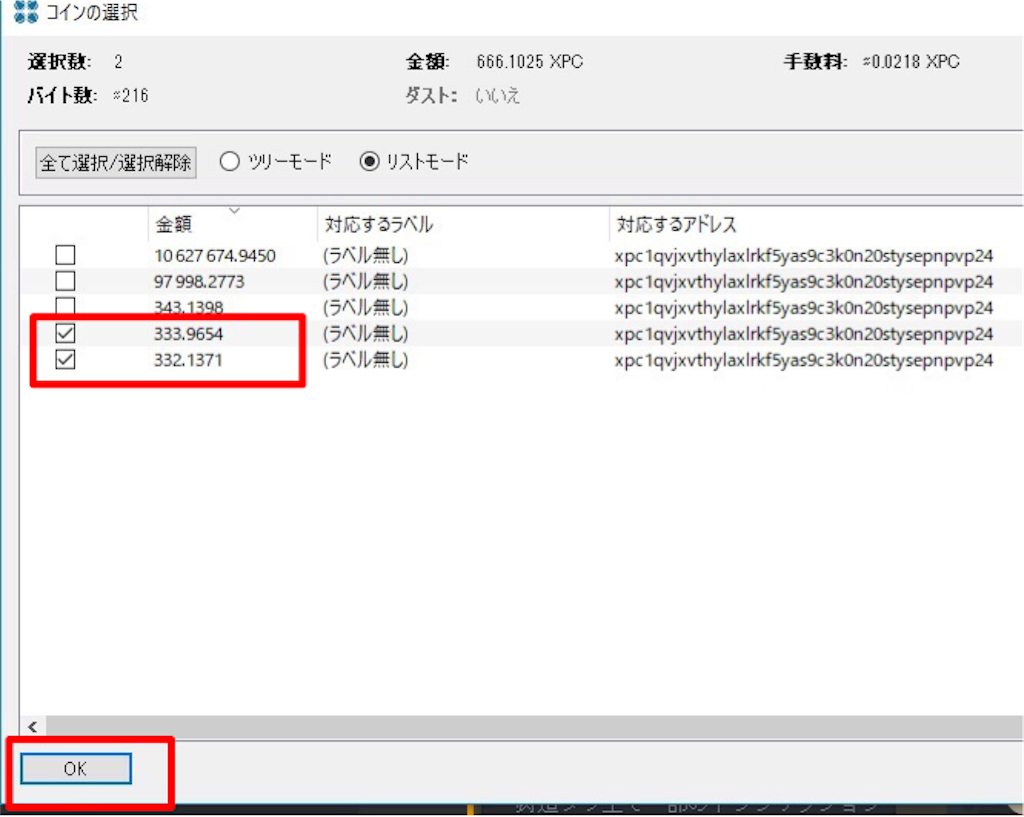Click the 666.1025 XPC amount value
The width and height of the screenshot is (1024, 817).
pos(529,61)
